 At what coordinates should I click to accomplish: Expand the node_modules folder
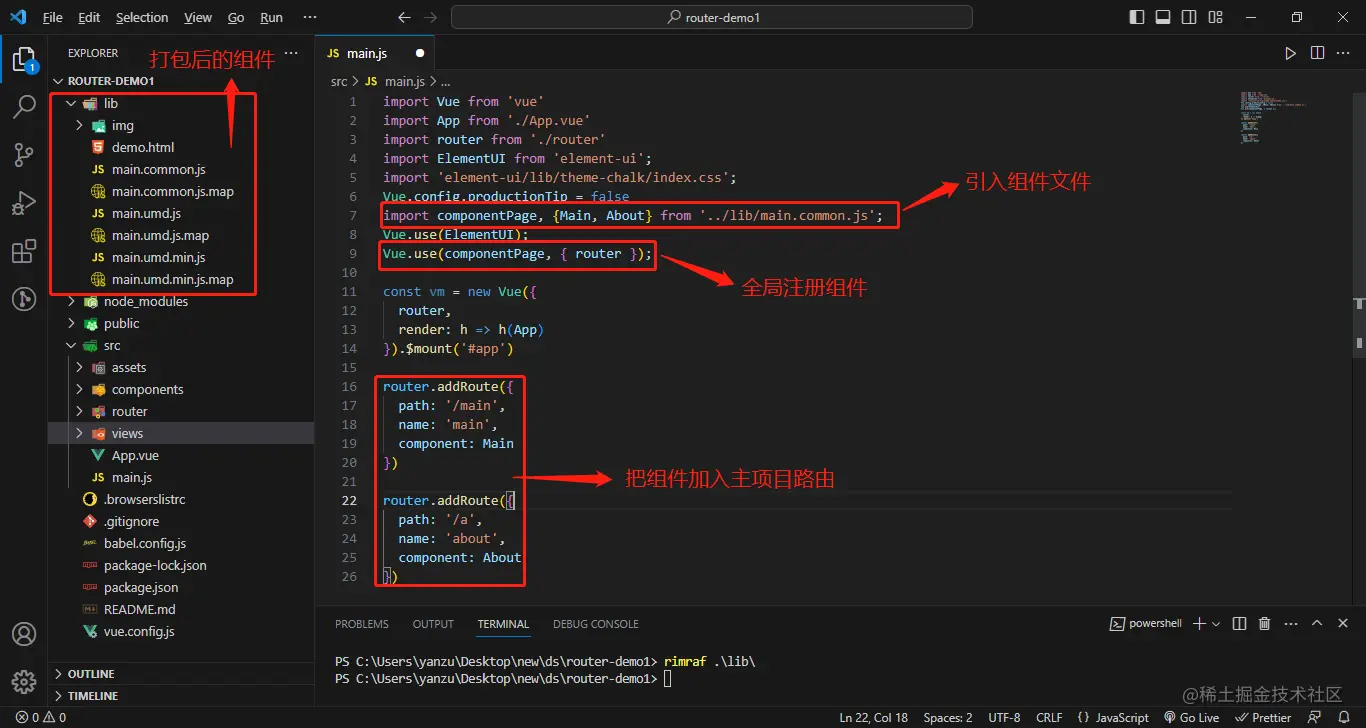tap(71, 301)
